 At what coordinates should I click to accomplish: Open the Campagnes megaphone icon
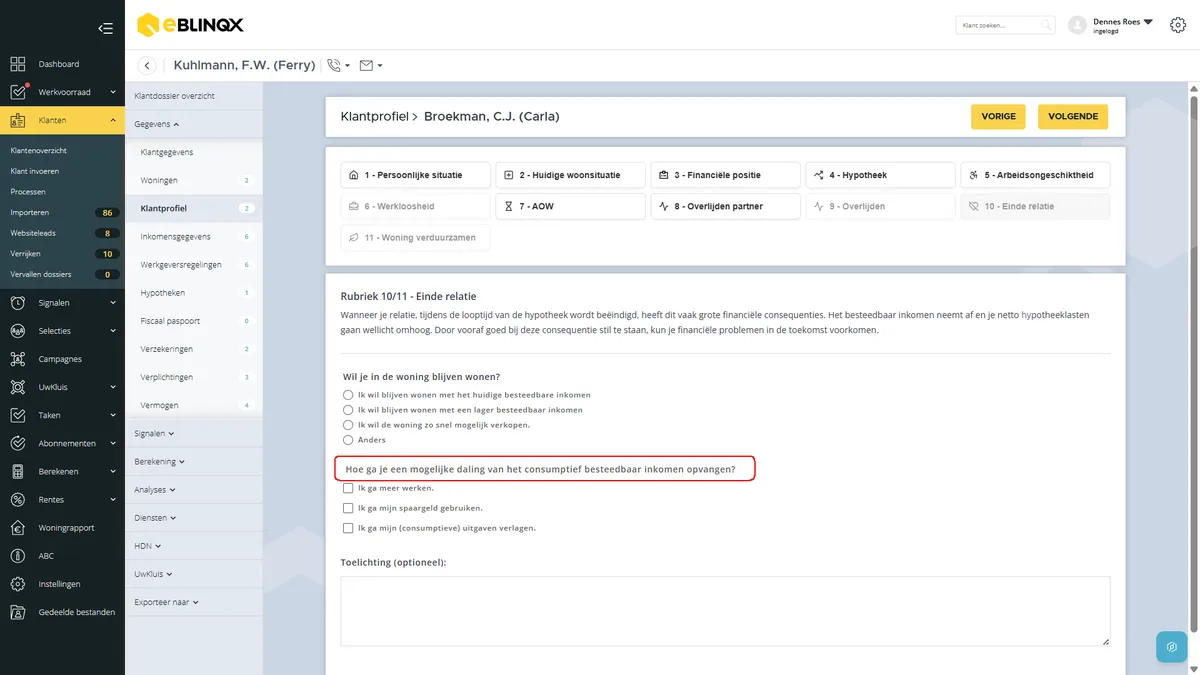pos(18,359)
